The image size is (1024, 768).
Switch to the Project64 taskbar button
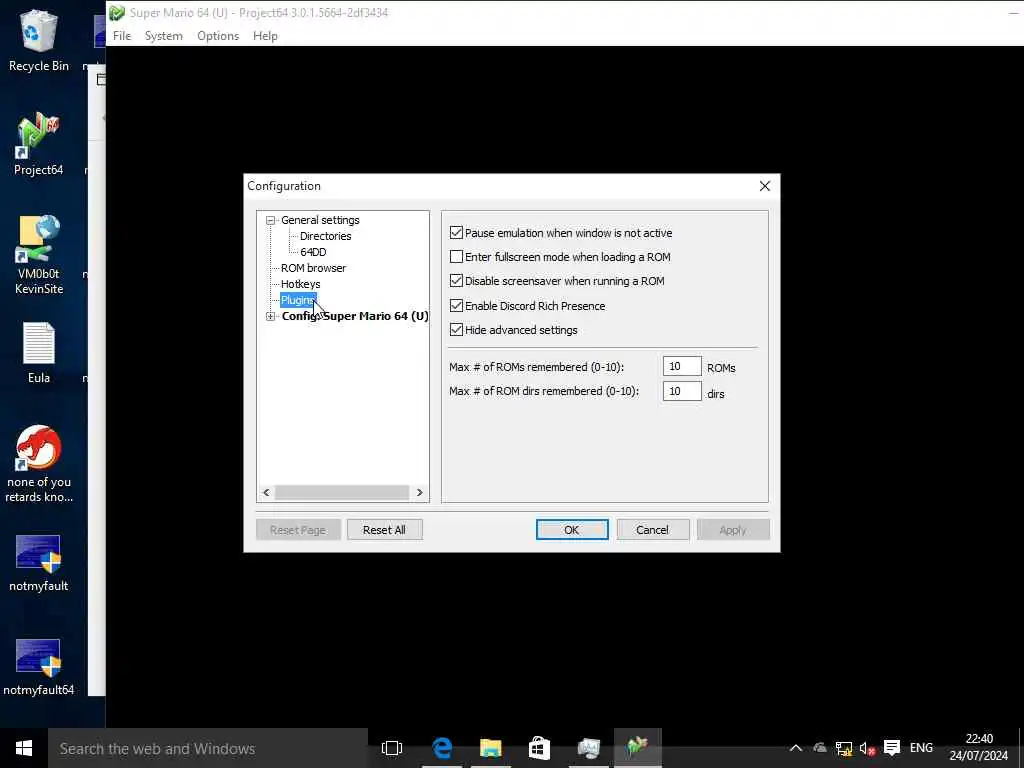(x=637, y=748)
